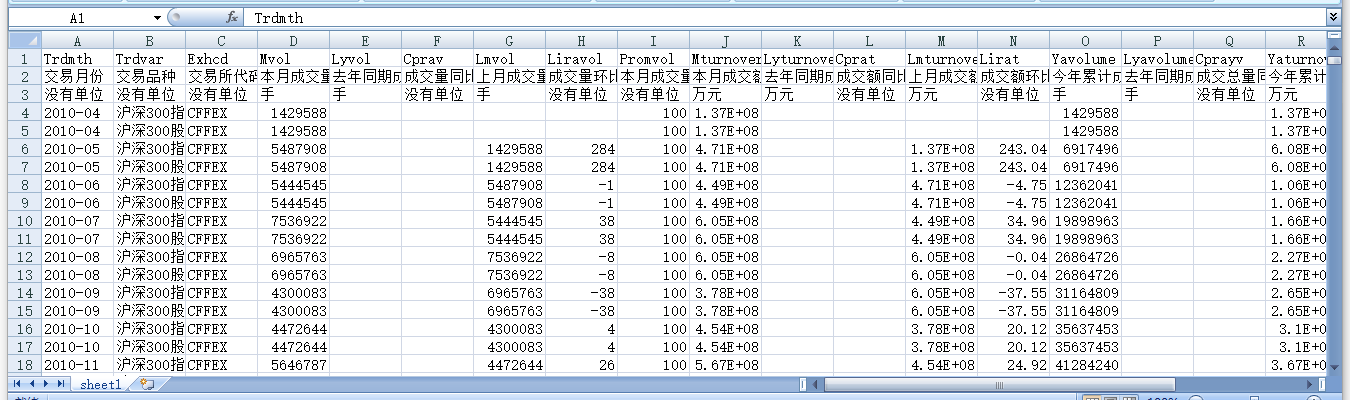Select column A header
Screen dimensions: 1350x400
pyautogui.click(x=78, y=41)
